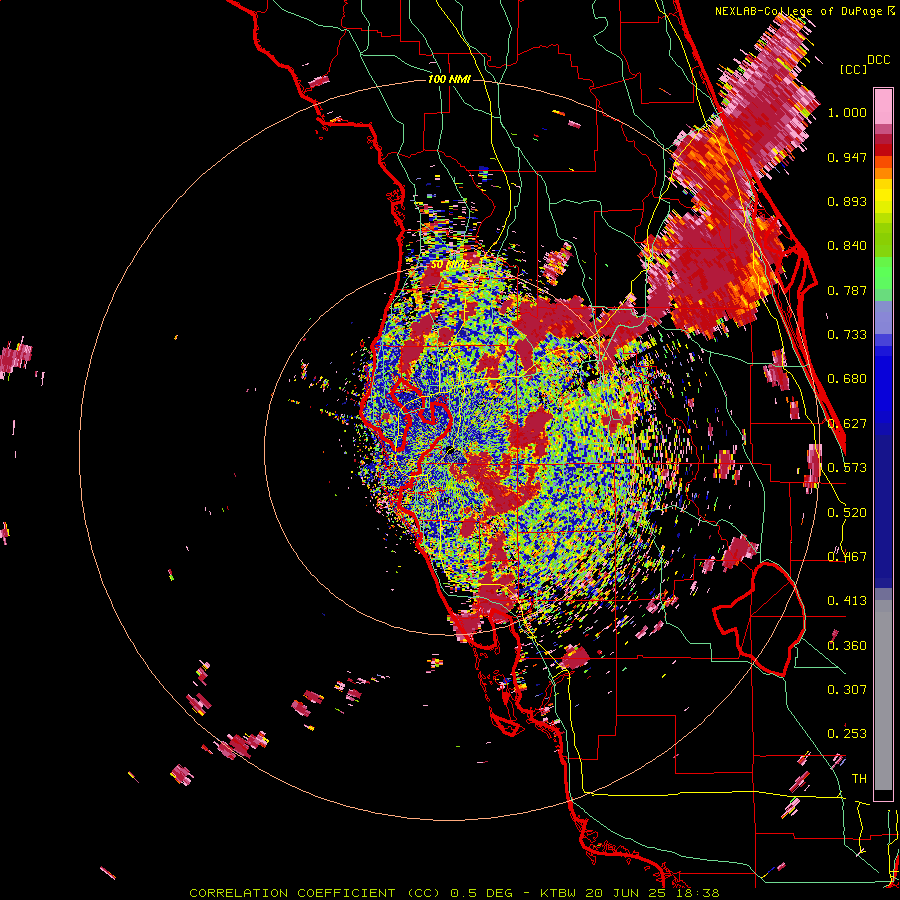The width and height of the screenshot is (900, 900).
Task: Pick the orange swatch on the color bar
Action: pos(883,173)
